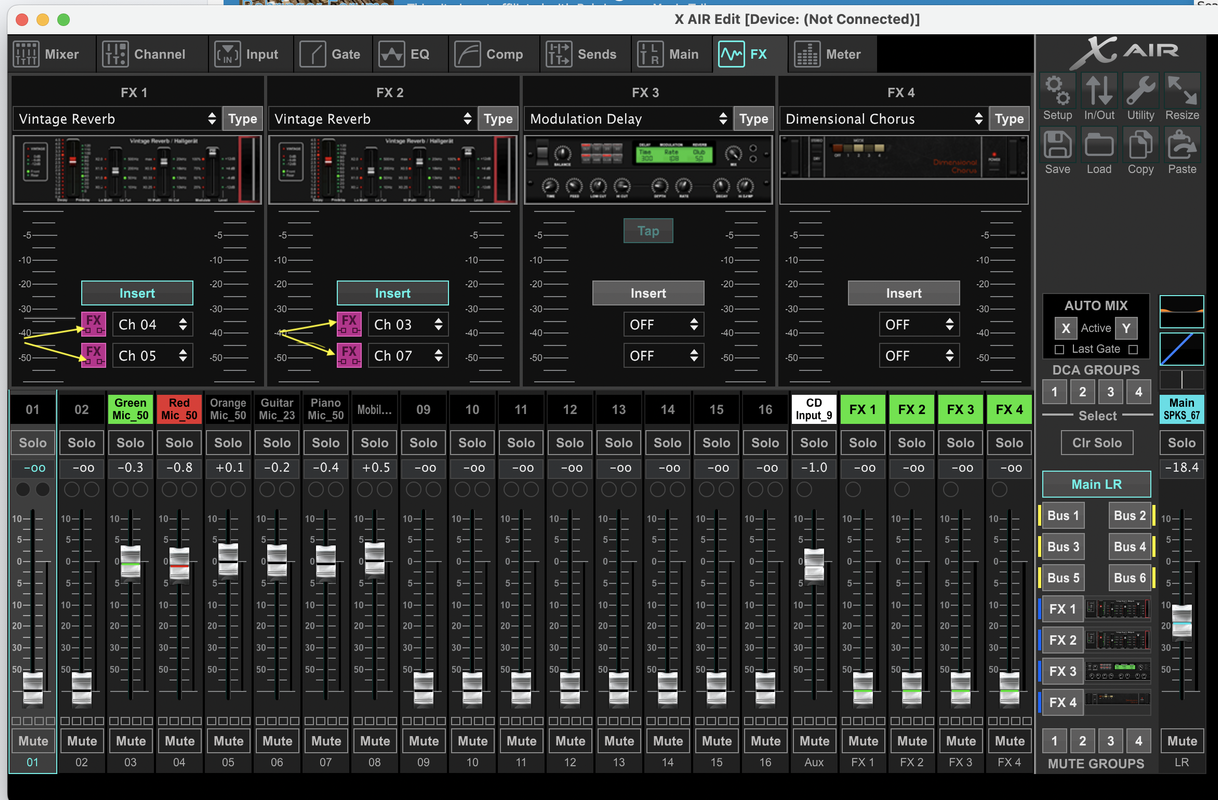This screenshot has height=800, width=1218.
Task: Click the Clr Solo button
Action: [1097, 443]
